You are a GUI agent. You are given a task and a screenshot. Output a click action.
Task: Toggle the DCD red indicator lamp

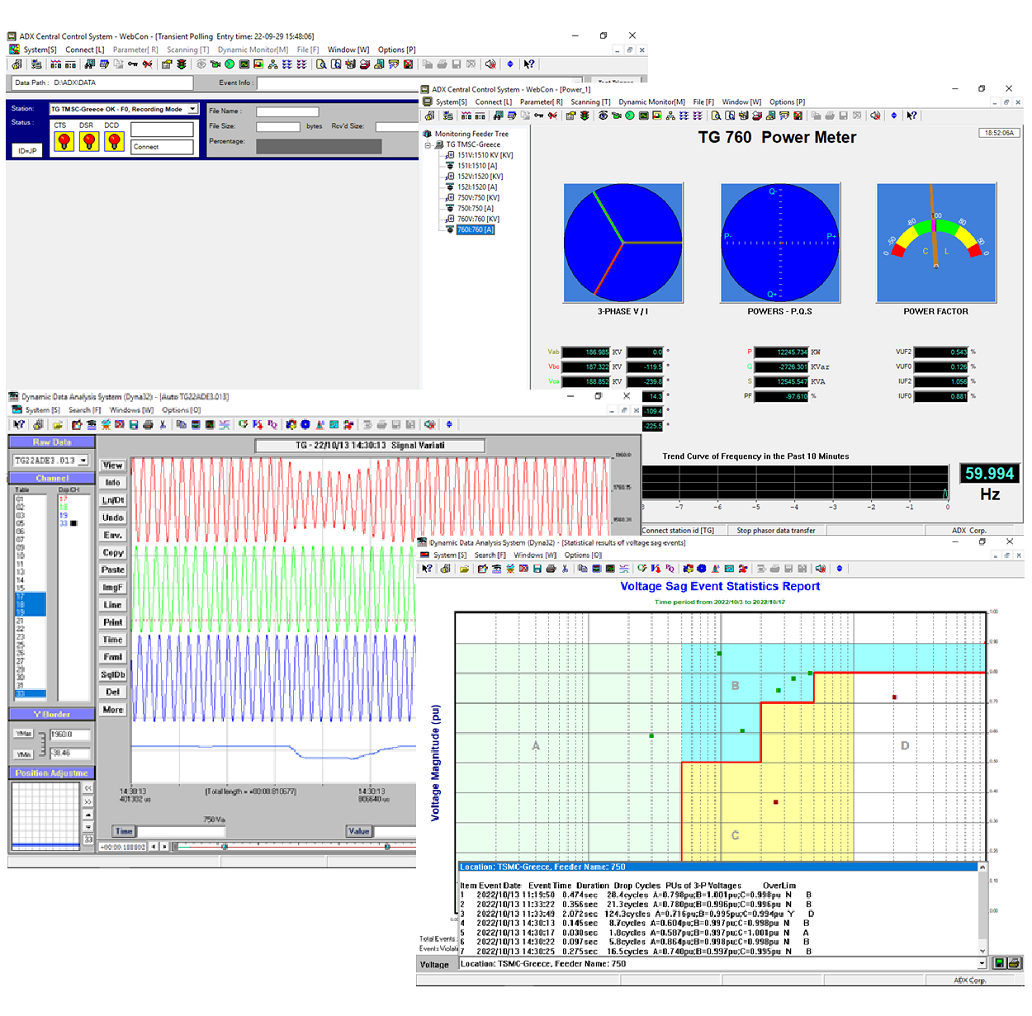(x=112, y=141)
